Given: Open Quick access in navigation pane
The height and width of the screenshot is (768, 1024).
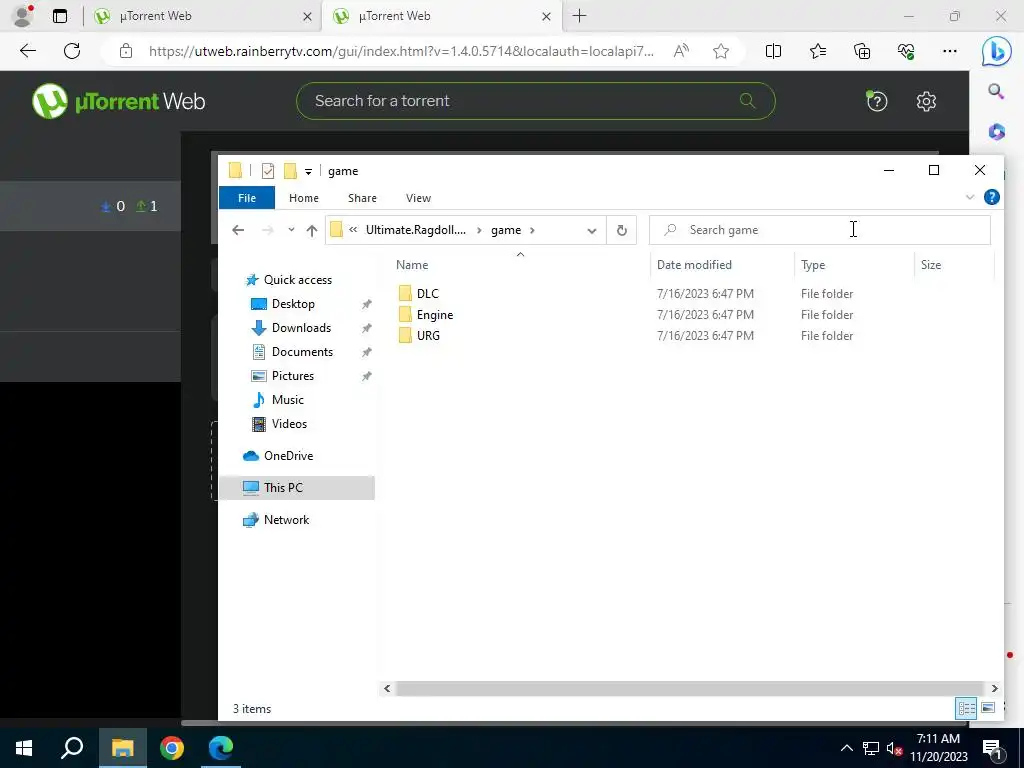Looking at the screenshot, I should click(297, 280).
